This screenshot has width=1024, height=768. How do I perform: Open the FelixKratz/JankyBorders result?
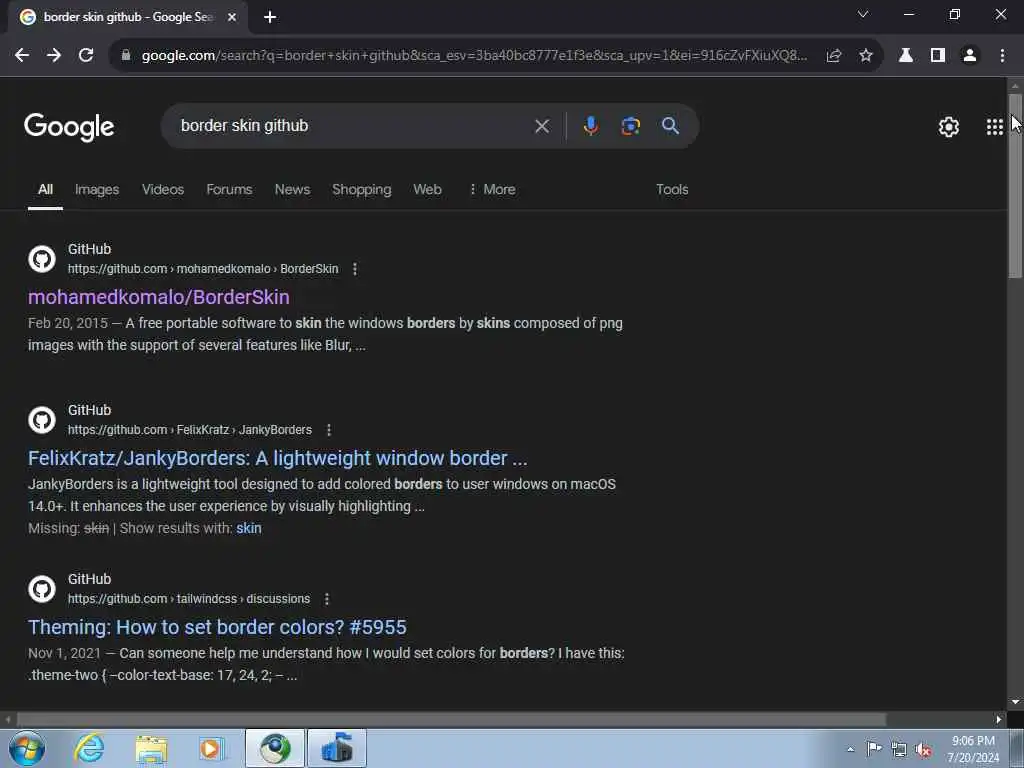point(278,458)
